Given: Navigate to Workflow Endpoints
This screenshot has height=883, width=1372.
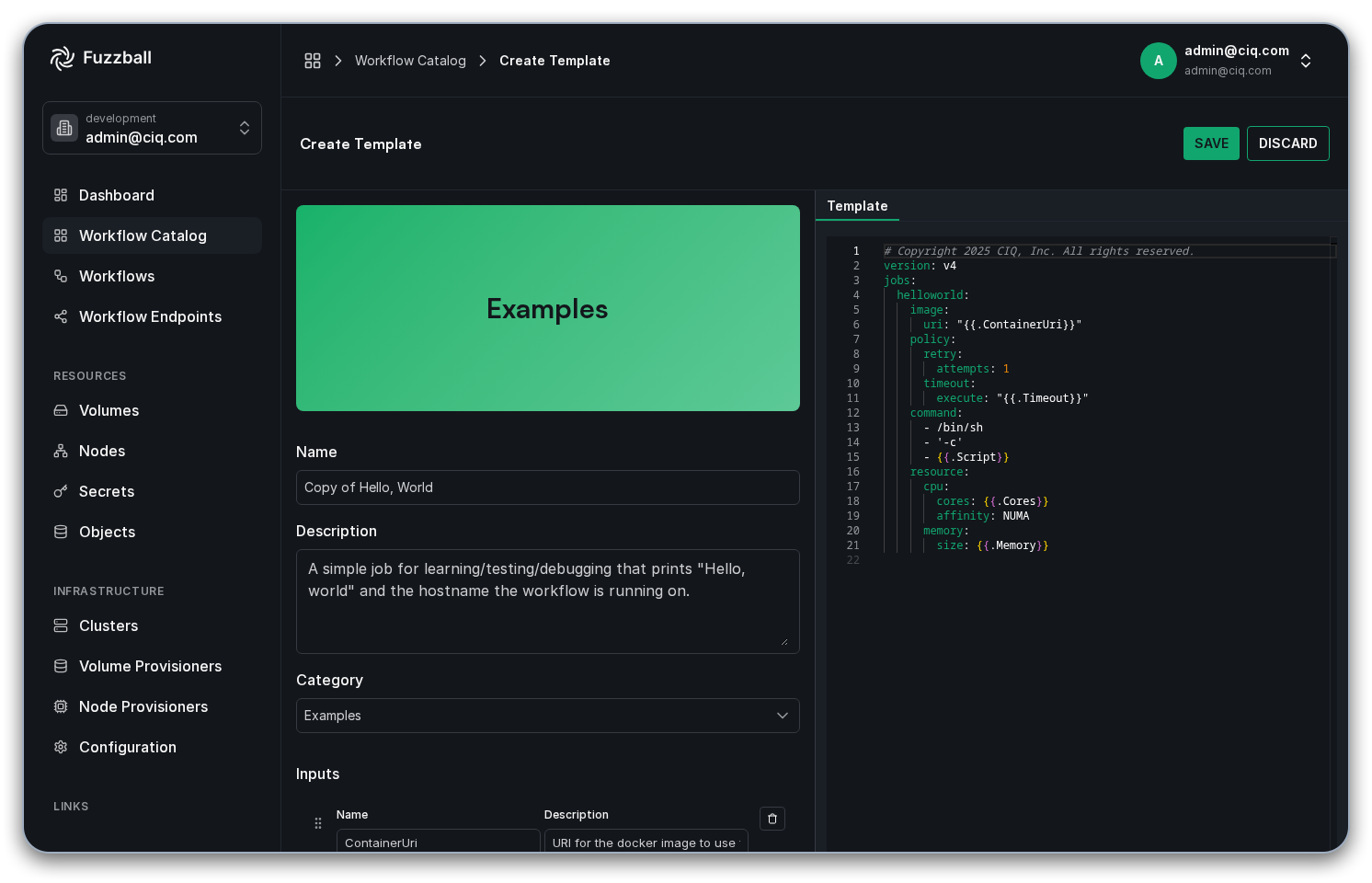Looking at the screenshot, I should (152, 316).
